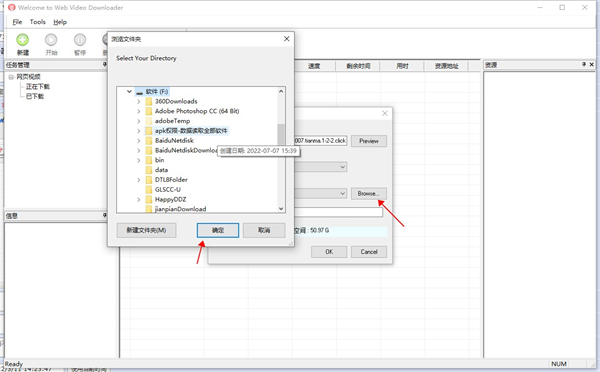The width and height of the screenshot is (600, 372).
Task: Click the 剩余时间 column header
Action: click(x=358, y=66)
